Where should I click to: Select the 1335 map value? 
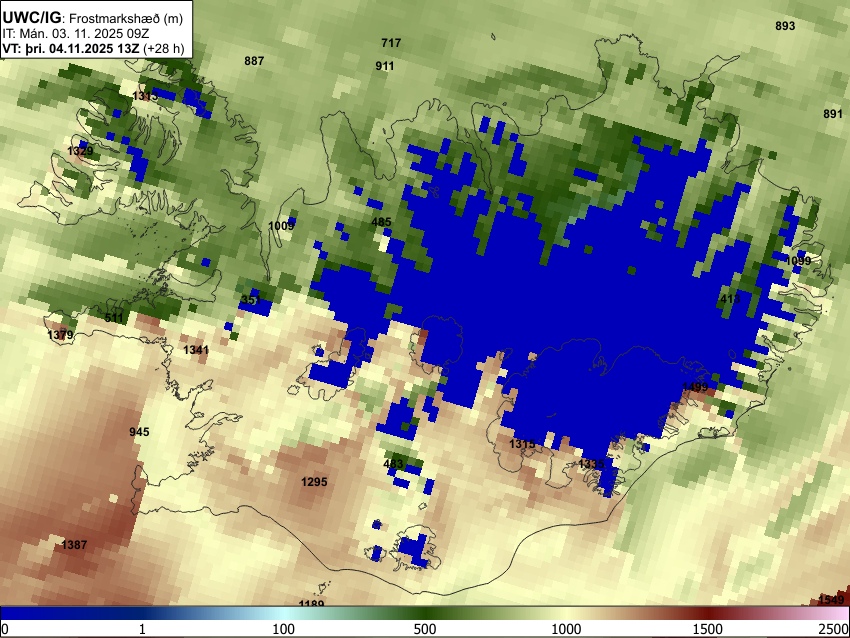[591, 464]
